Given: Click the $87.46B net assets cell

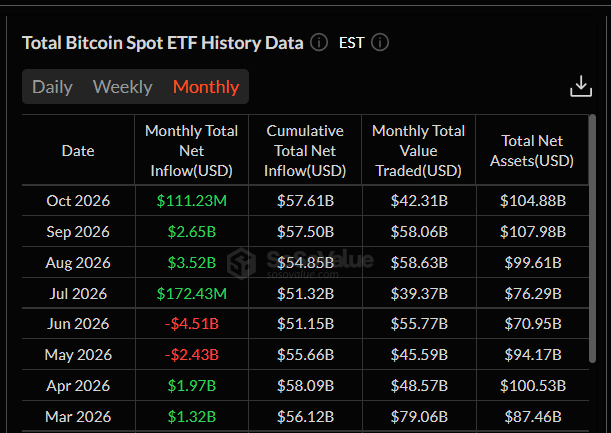Looking at the screenshot, I should pos(532,416).
